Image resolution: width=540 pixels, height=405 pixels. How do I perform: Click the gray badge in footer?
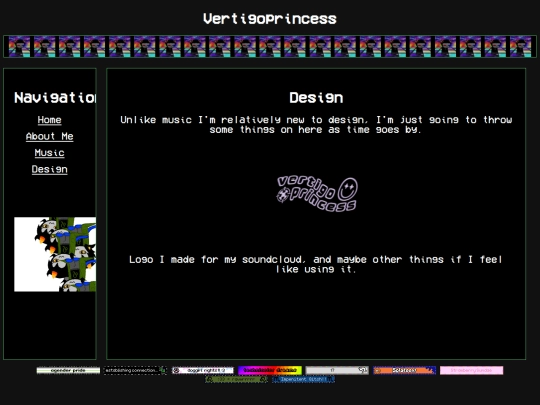(x=337, y=371)
